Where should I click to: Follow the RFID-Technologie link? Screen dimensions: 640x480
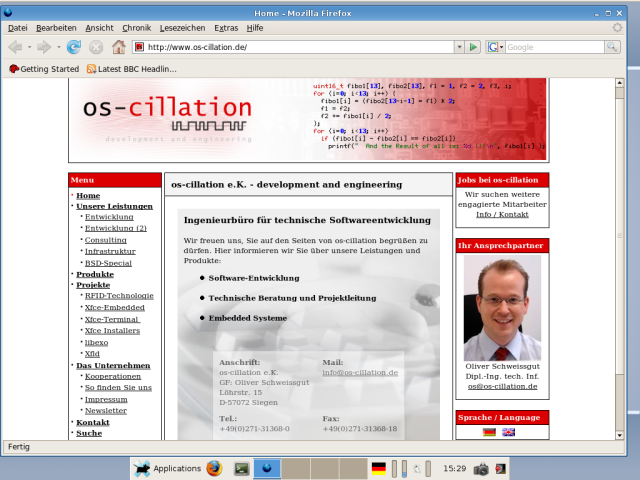click(x=119, y=295)
